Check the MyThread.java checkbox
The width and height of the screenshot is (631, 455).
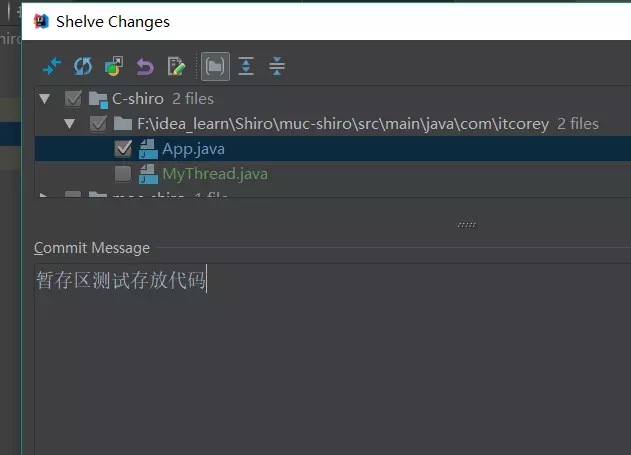point(123,174)
